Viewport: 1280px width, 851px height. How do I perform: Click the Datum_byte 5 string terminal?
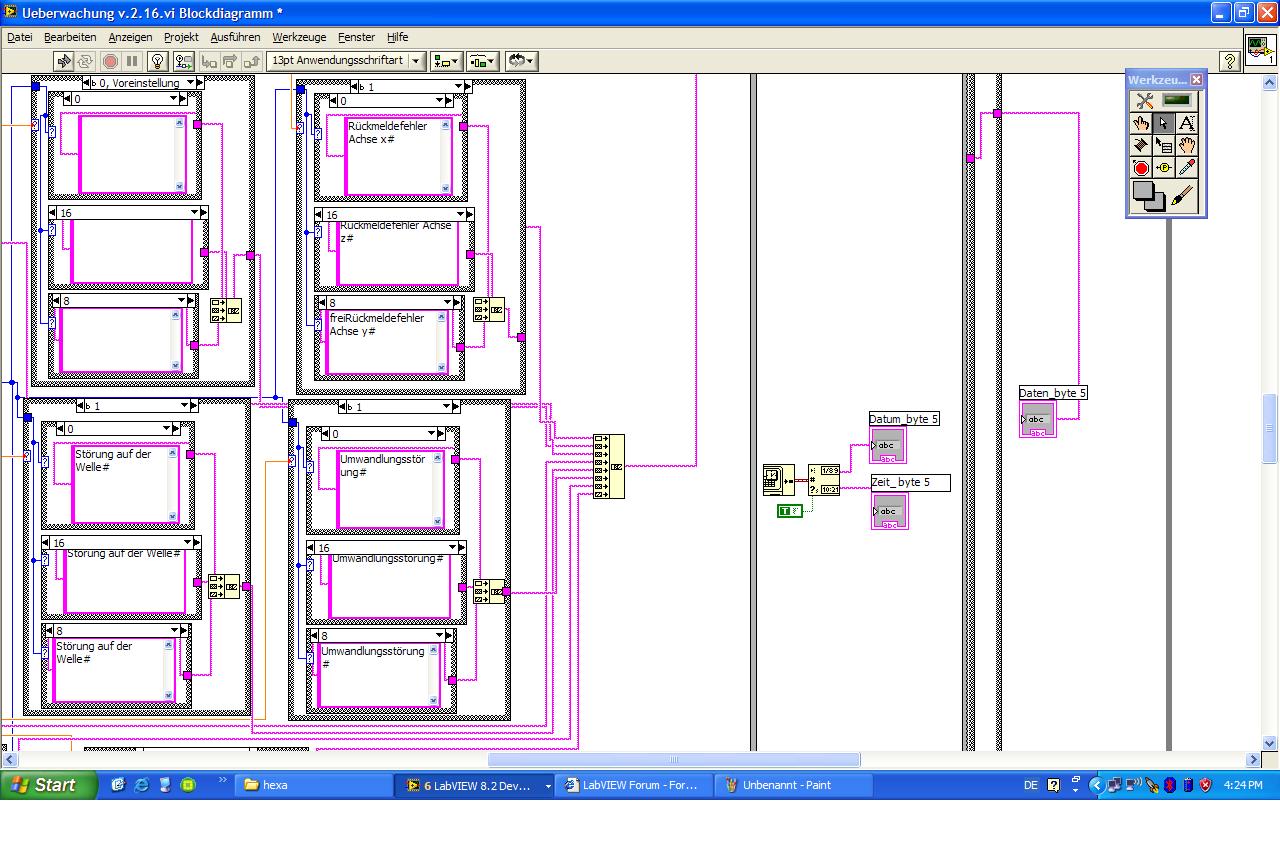click(x=888, y=446)
